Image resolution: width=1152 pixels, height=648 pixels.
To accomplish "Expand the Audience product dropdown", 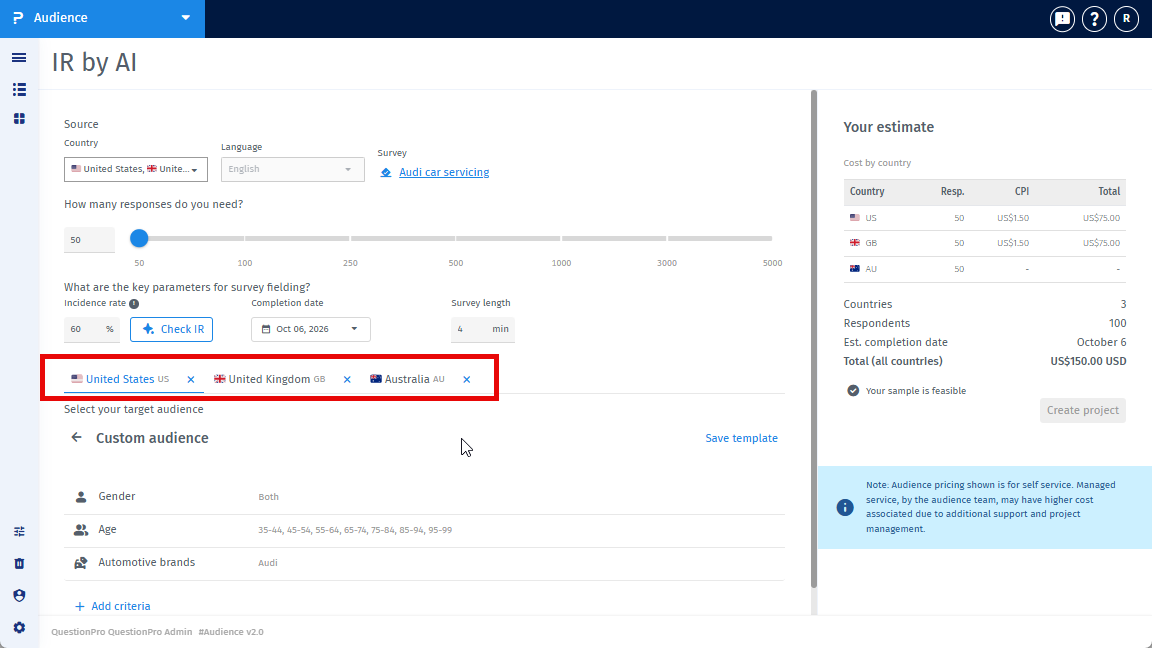I will (186, 18).
